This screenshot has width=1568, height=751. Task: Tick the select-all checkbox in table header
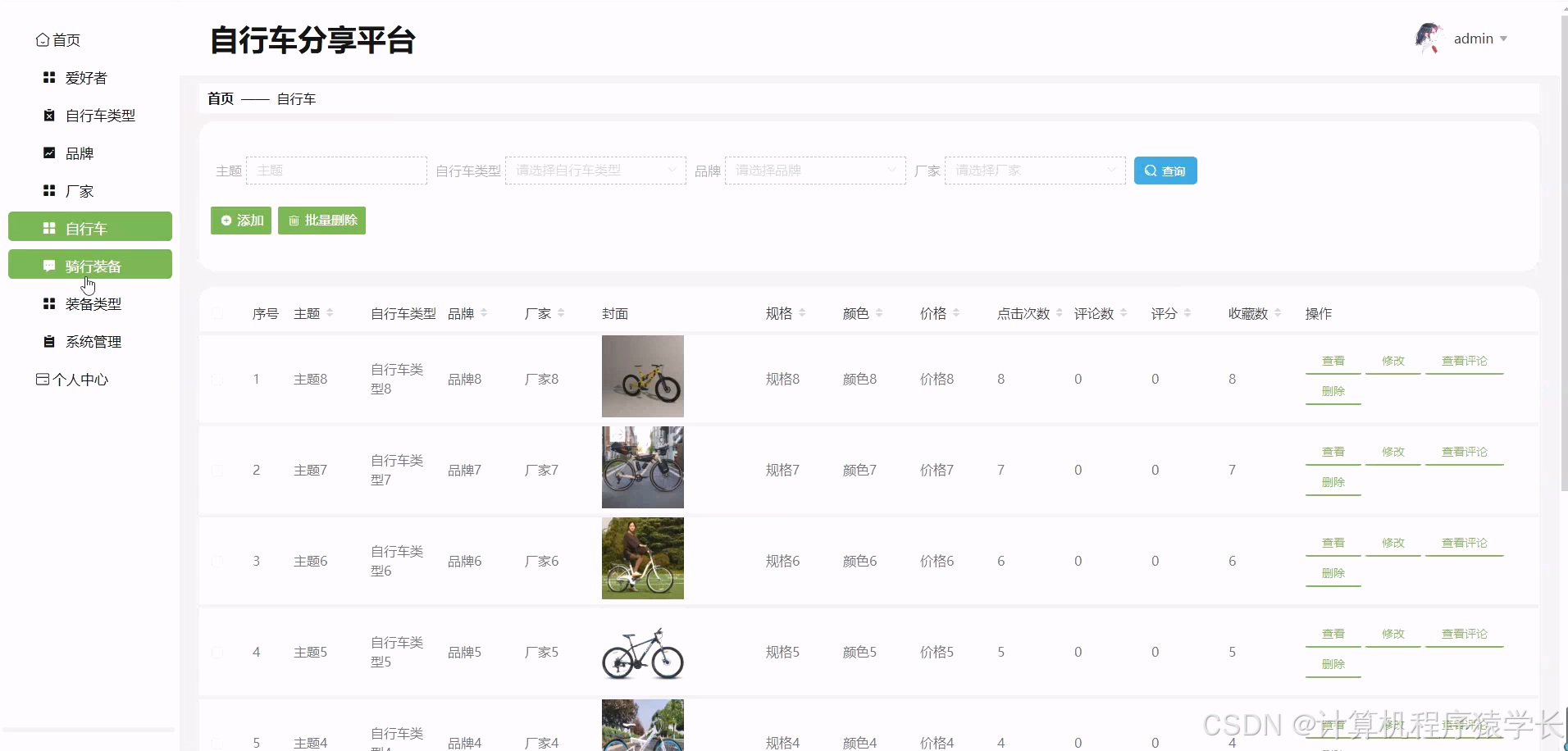[x=217, y=313]
